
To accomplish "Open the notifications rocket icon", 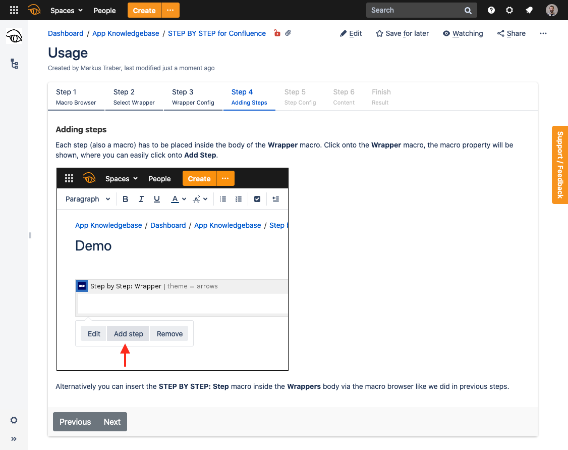I will click(x=529, y=10).
